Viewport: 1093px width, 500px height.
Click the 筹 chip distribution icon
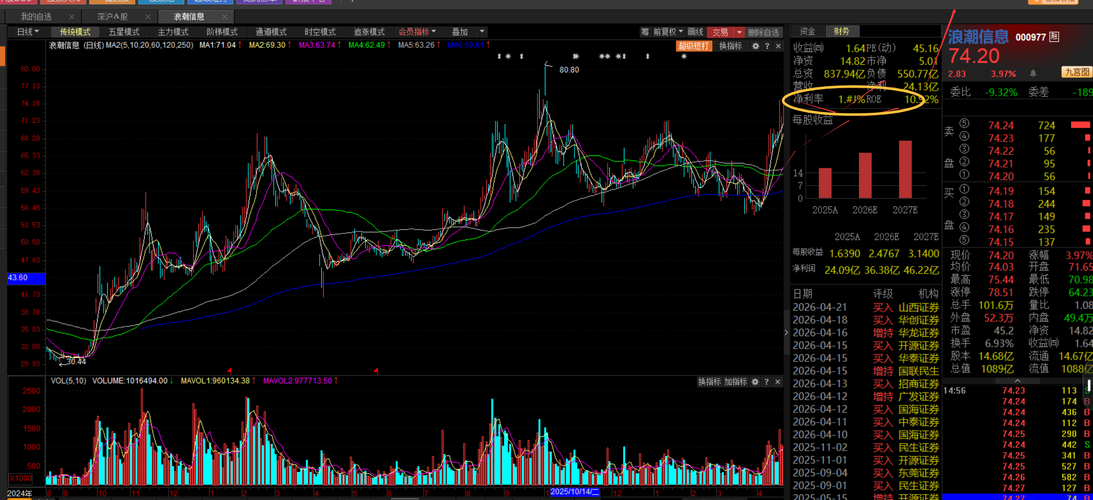point(645,32)
